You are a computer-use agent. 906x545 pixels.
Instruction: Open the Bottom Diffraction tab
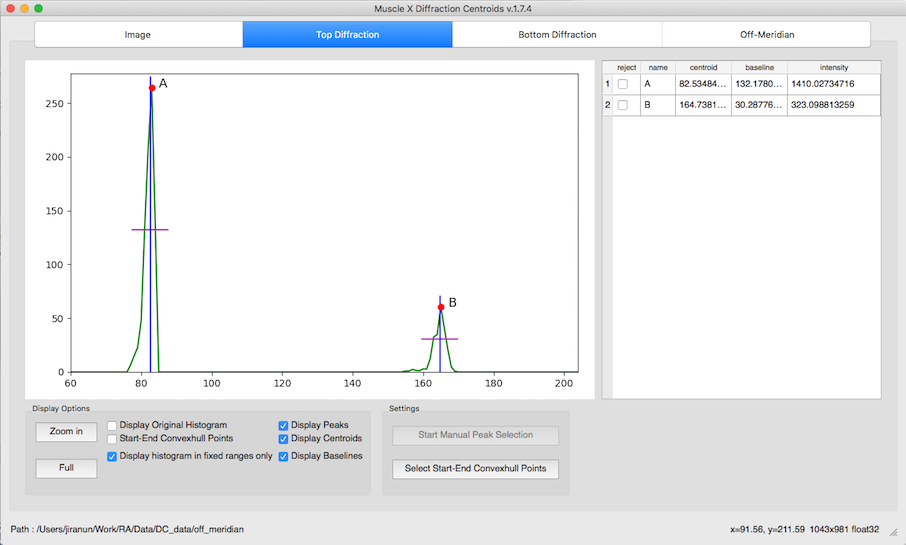[557, 35]
